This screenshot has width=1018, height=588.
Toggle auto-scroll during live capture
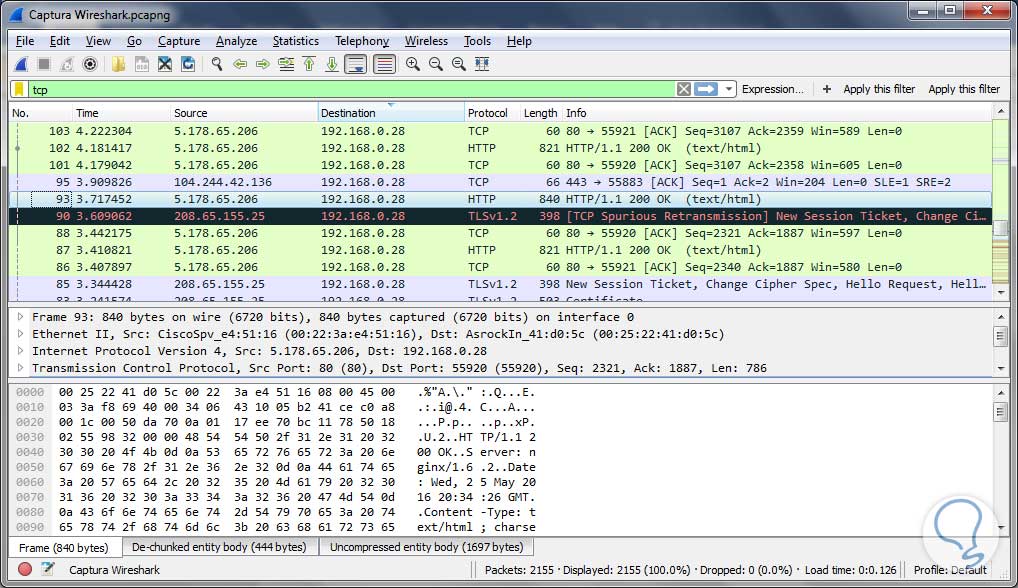click(356, 64)
